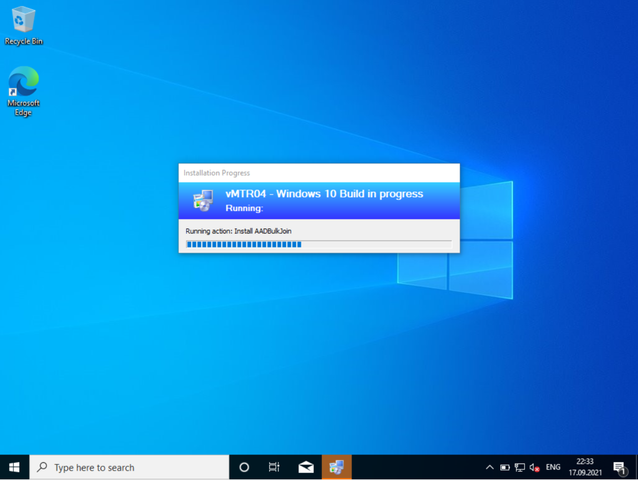Click the Type here to search box
This screenshot has height=480, width=638.
pos(129,467)
